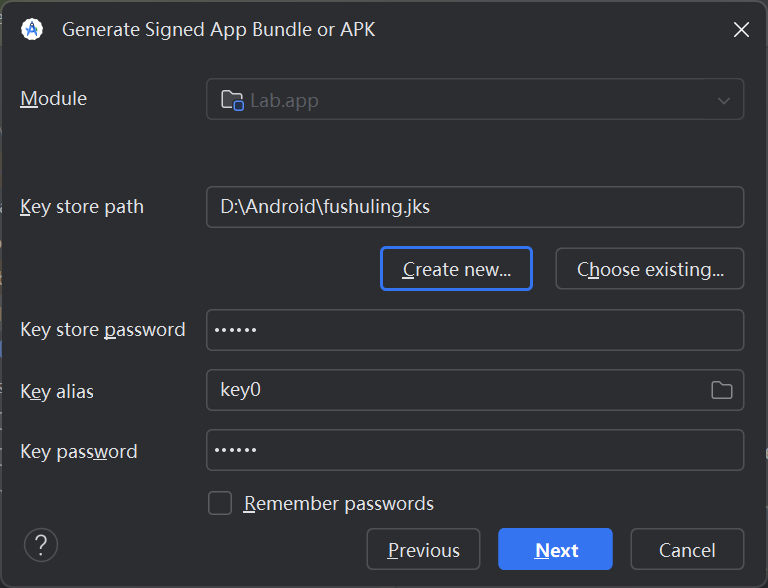This screenshot has width=768, height=588.
Task: Close the Generate Signed App Bundle dialog
Action: [x=741, y=30]
